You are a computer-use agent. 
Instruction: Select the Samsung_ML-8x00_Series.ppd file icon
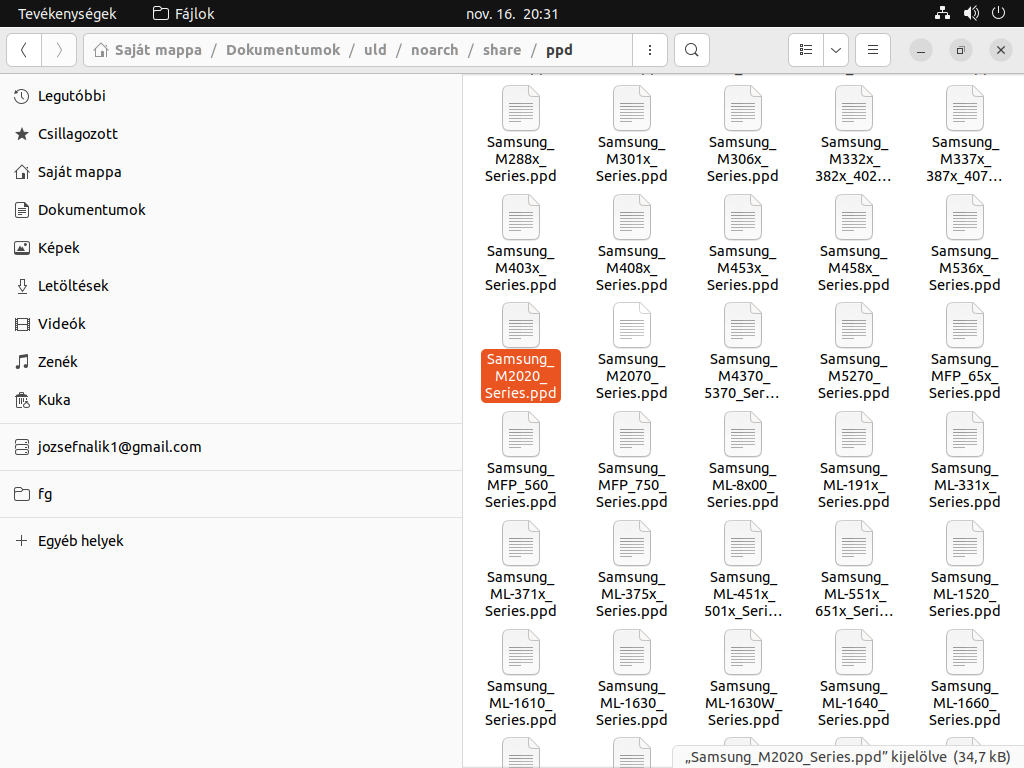tap(743, 434)
